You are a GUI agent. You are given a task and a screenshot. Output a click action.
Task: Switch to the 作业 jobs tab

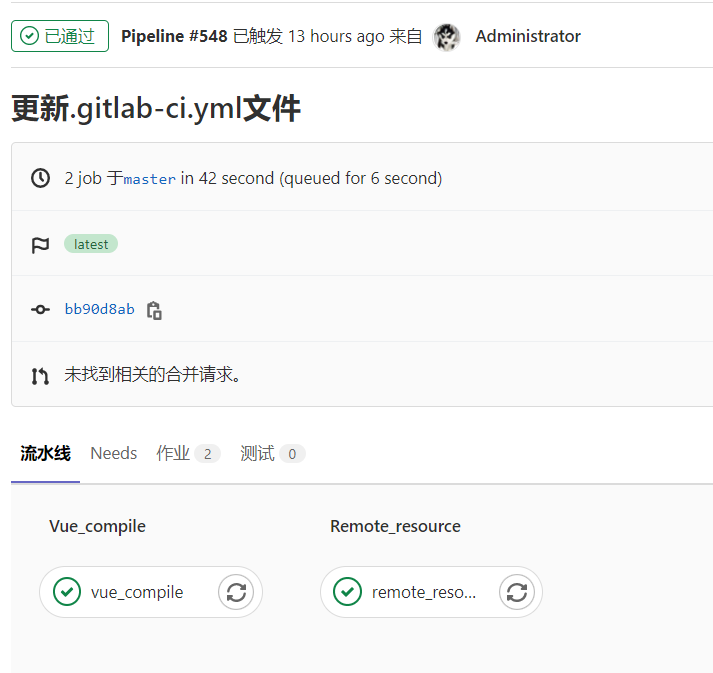click(188, 453)
